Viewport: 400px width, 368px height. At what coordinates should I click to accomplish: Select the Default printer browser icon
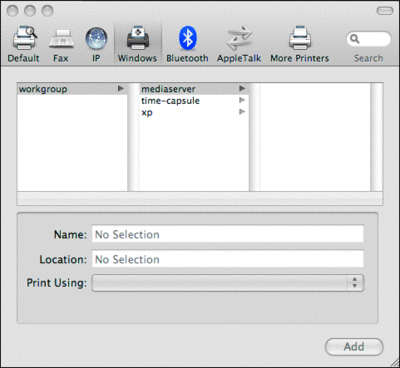[24, 45]
